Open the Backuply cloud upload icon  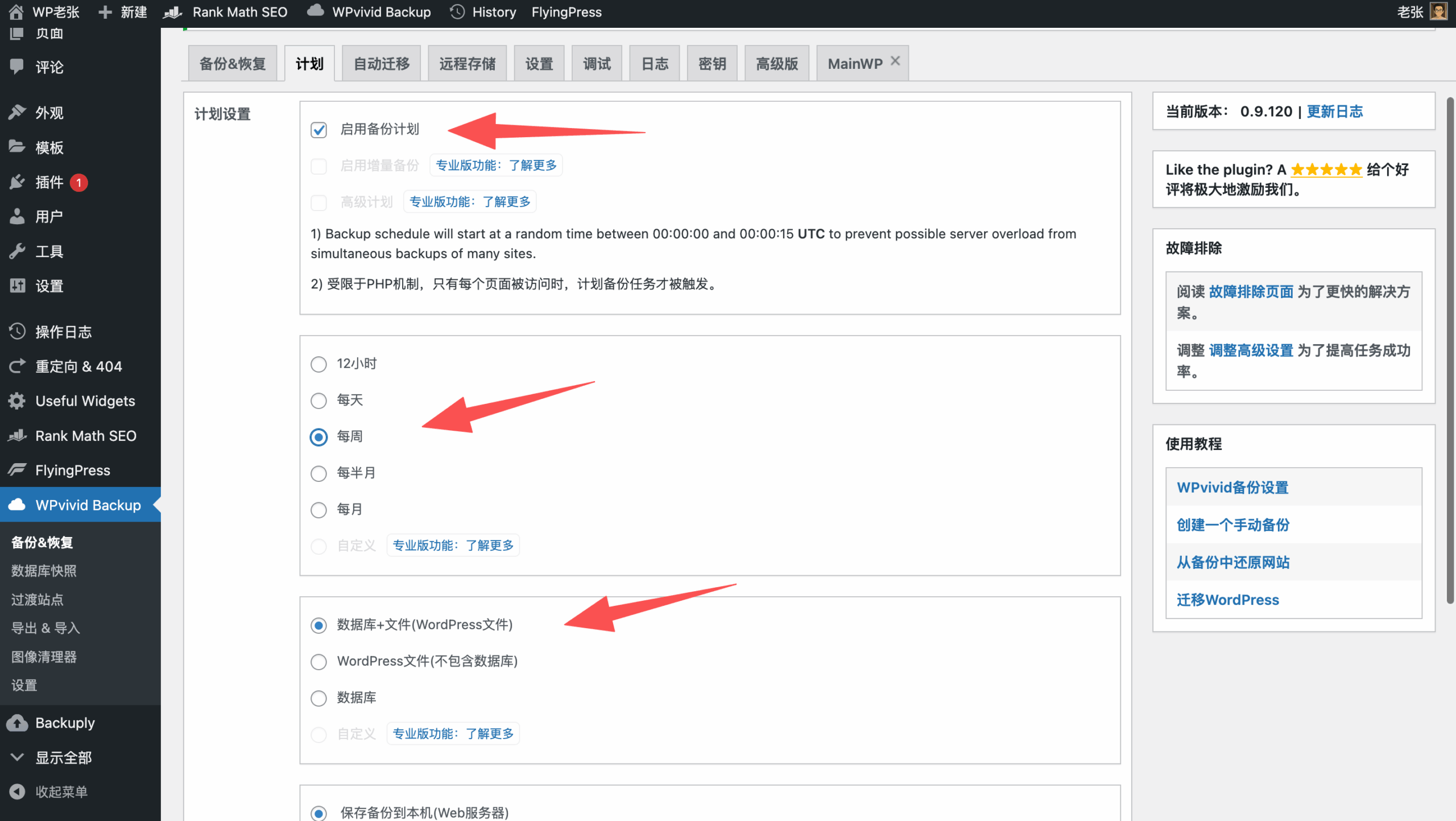(17, 723)
